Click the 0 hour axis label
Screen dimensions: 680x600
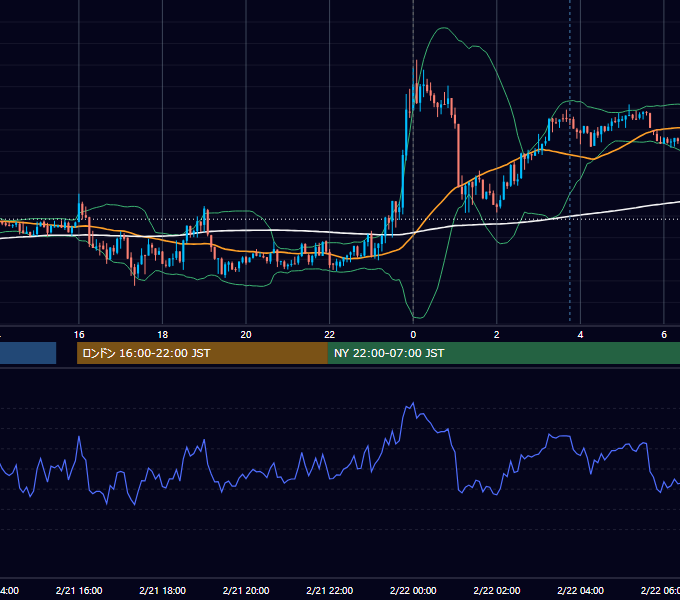click(413, 335)
